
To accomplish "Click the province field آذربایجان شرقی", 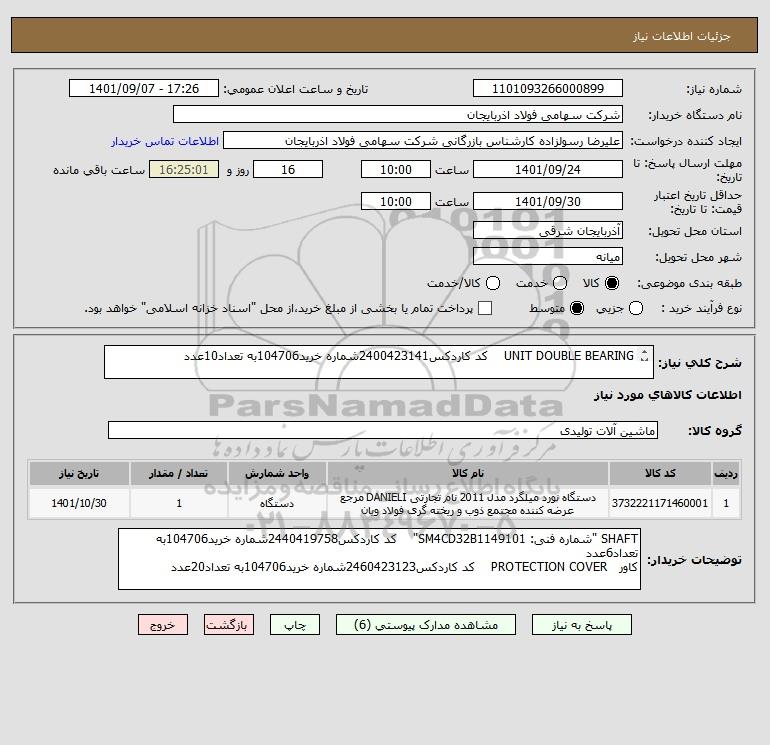I will (548, 230).
